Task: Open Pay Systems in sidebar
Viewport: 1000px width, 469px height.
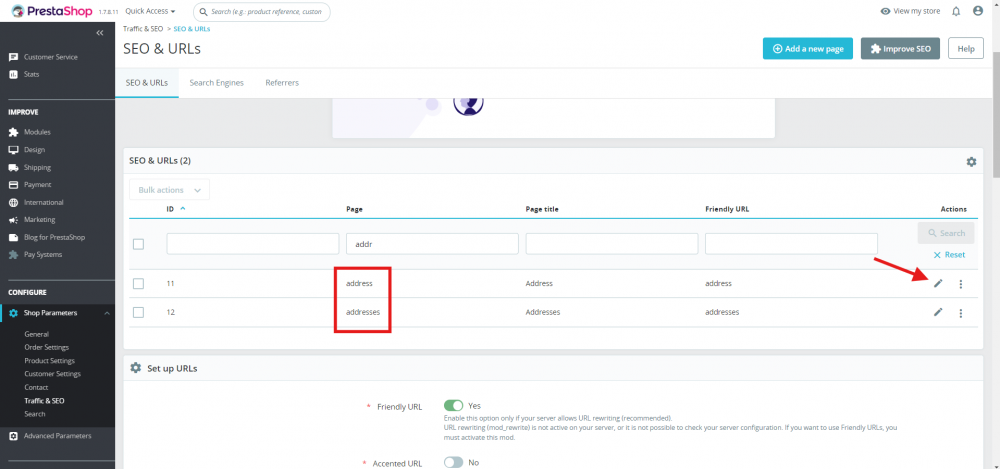Action: [x=43, y=255]
